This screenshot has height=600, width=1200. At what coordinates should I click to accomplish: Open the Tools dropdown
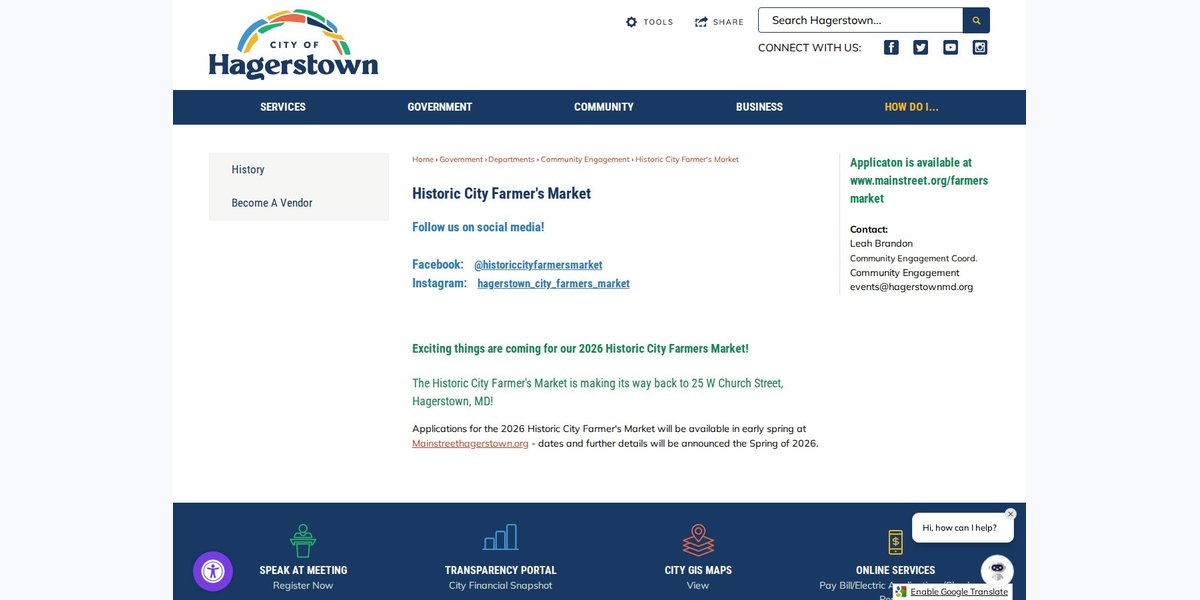[650, 22]
